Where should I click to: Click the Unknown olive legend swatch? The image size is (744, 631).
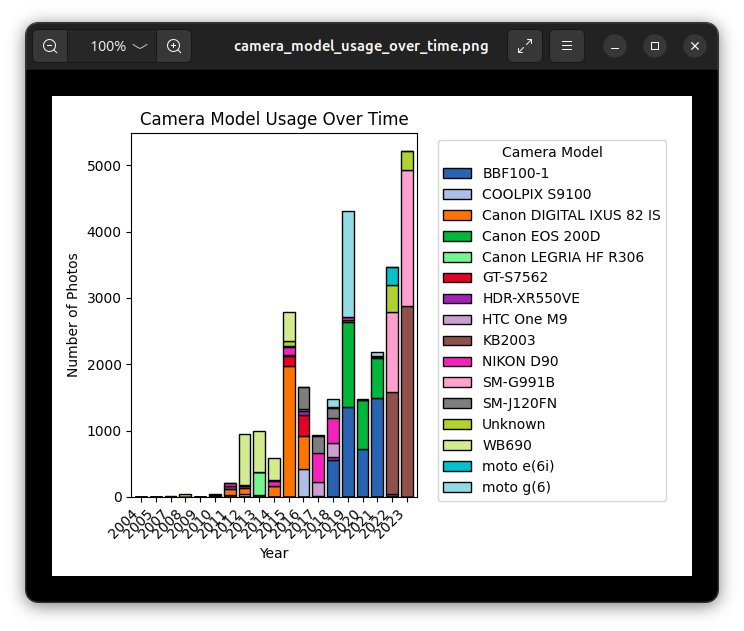click(457, 424)
